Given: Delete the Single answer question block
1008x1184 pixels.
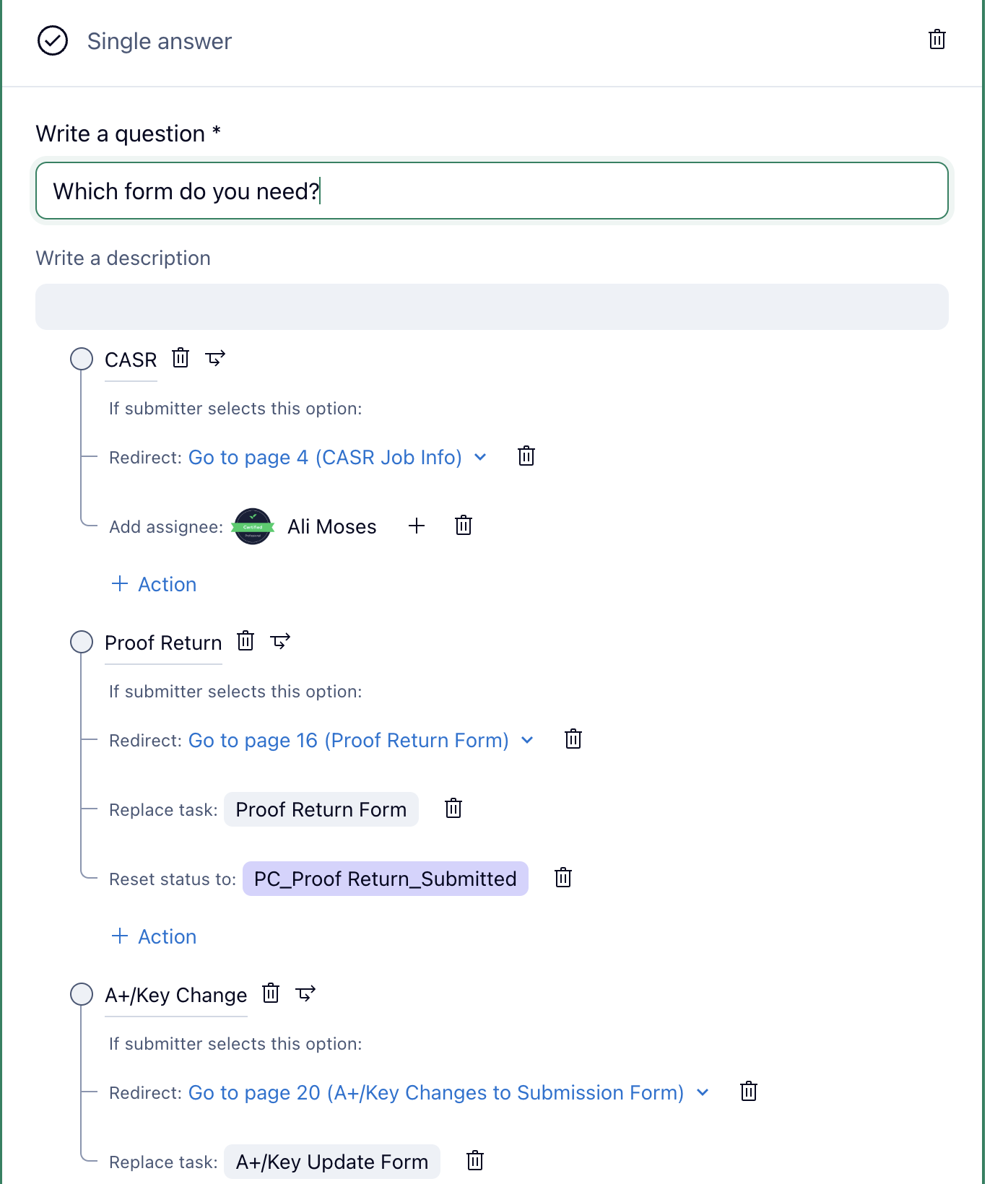Looking at the screenshot, I should tap(937, 40).
